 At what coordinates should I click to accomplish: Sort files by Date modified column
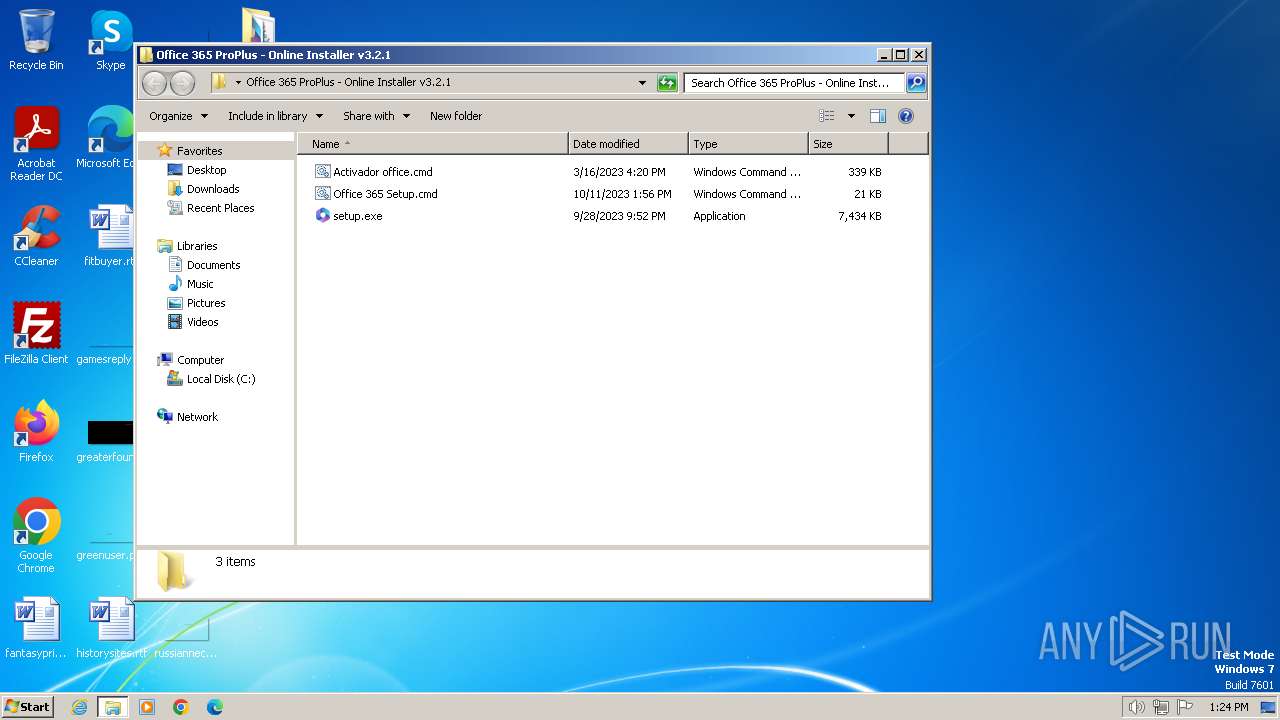point(628,144)
